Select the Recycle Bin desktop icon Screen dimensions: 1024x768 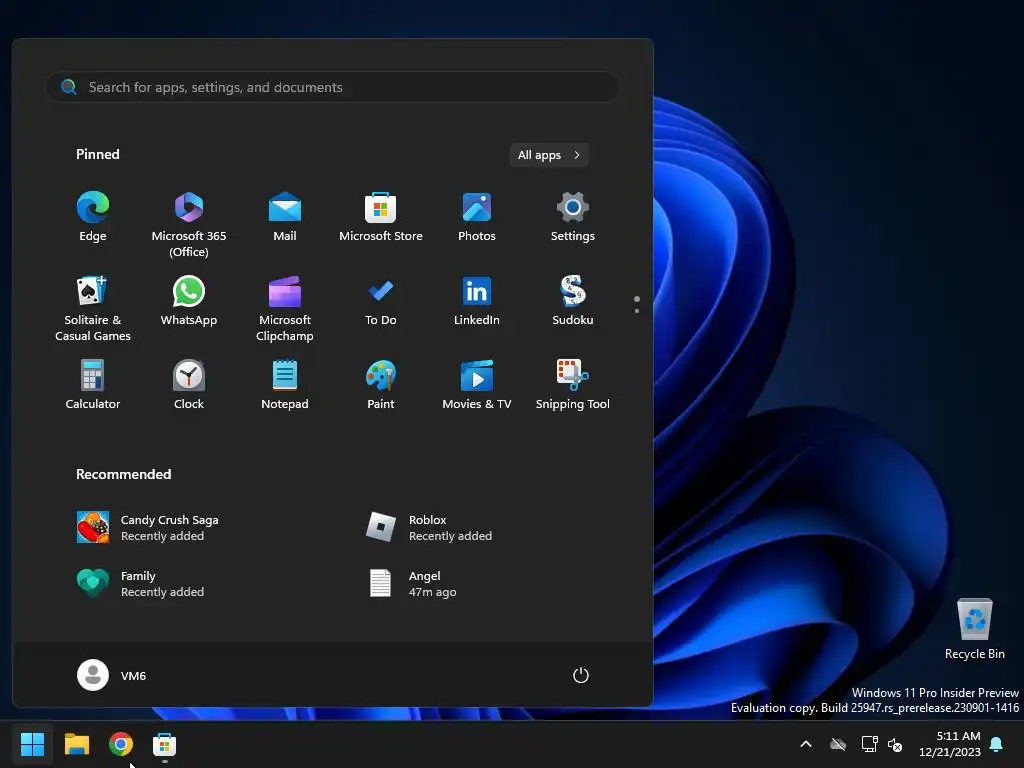click(974, 629)
